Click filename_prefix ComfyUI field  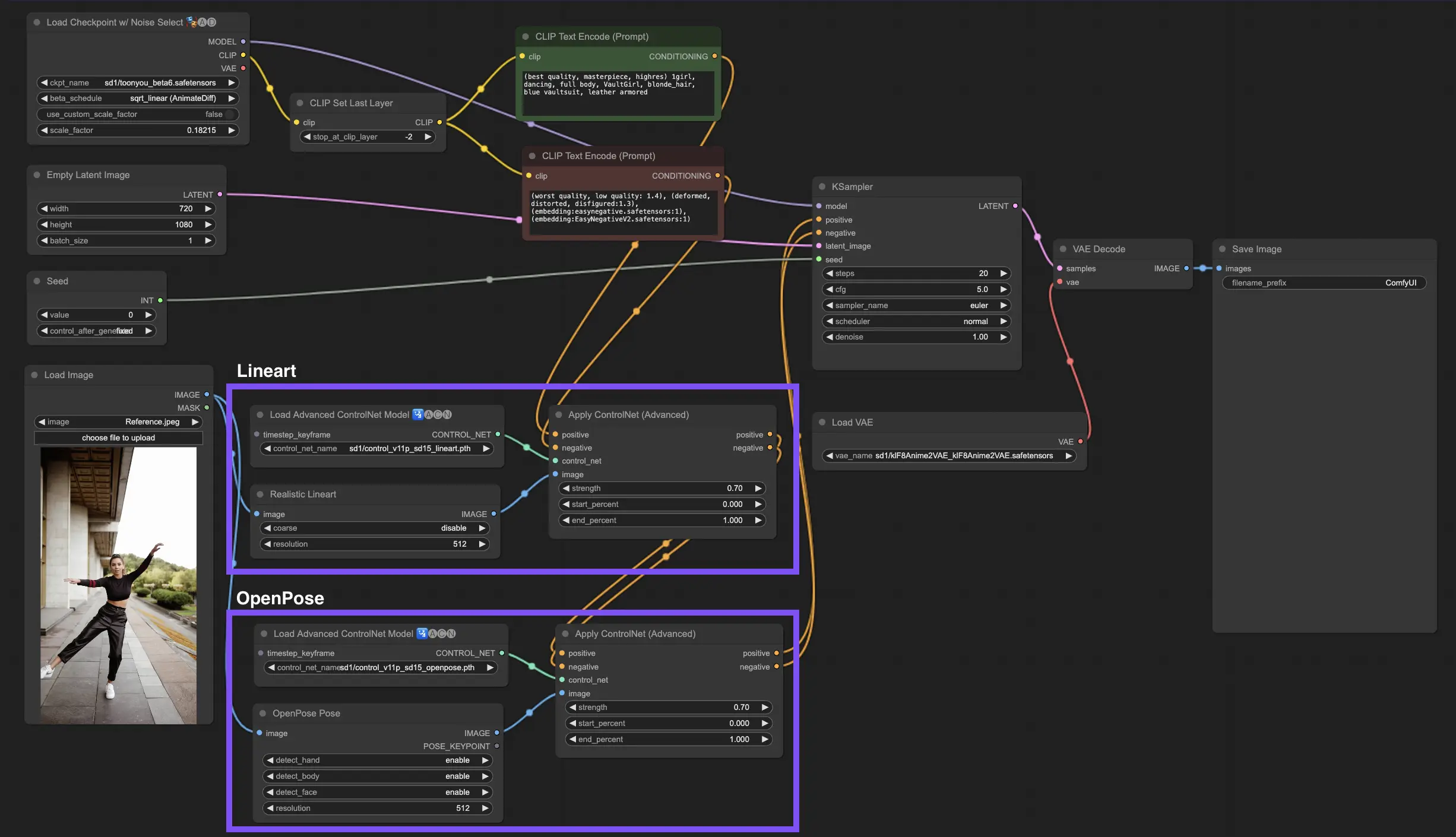coord(1324,283)
